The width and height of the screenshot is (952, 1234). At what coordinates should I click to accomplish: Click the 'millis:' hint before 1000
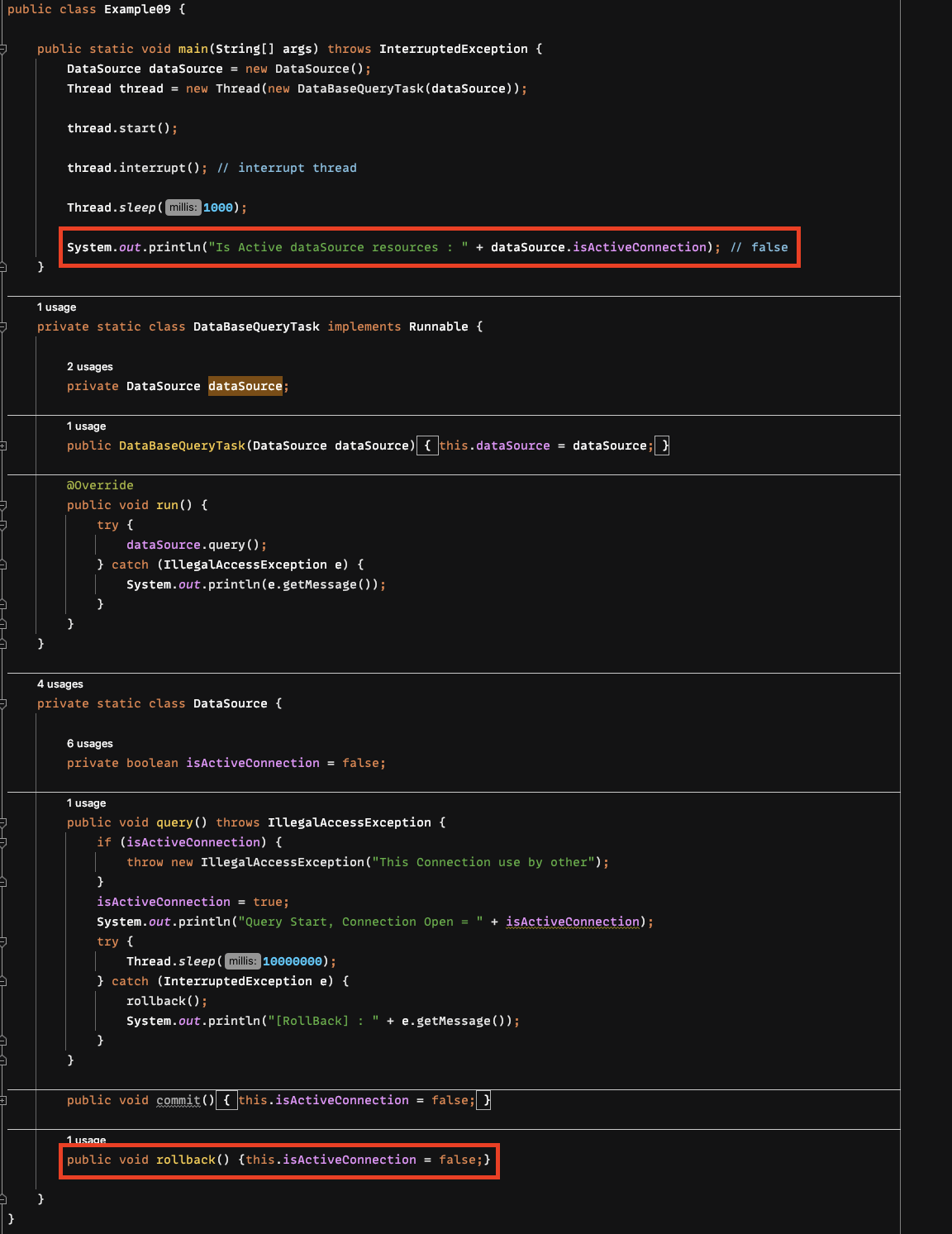coord(183,207)
